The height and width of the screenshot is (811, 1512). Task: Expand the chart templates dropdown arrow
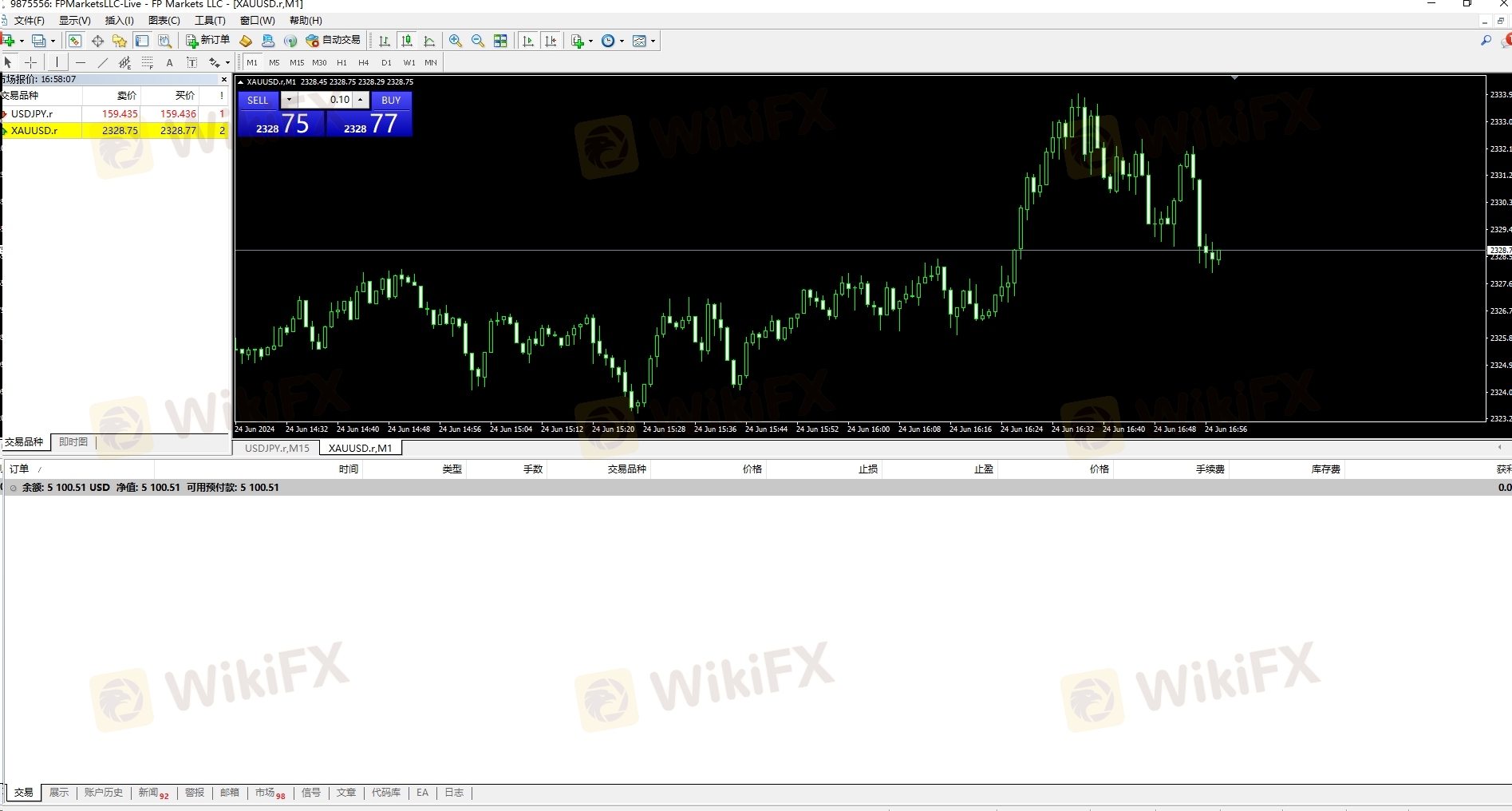653,41
